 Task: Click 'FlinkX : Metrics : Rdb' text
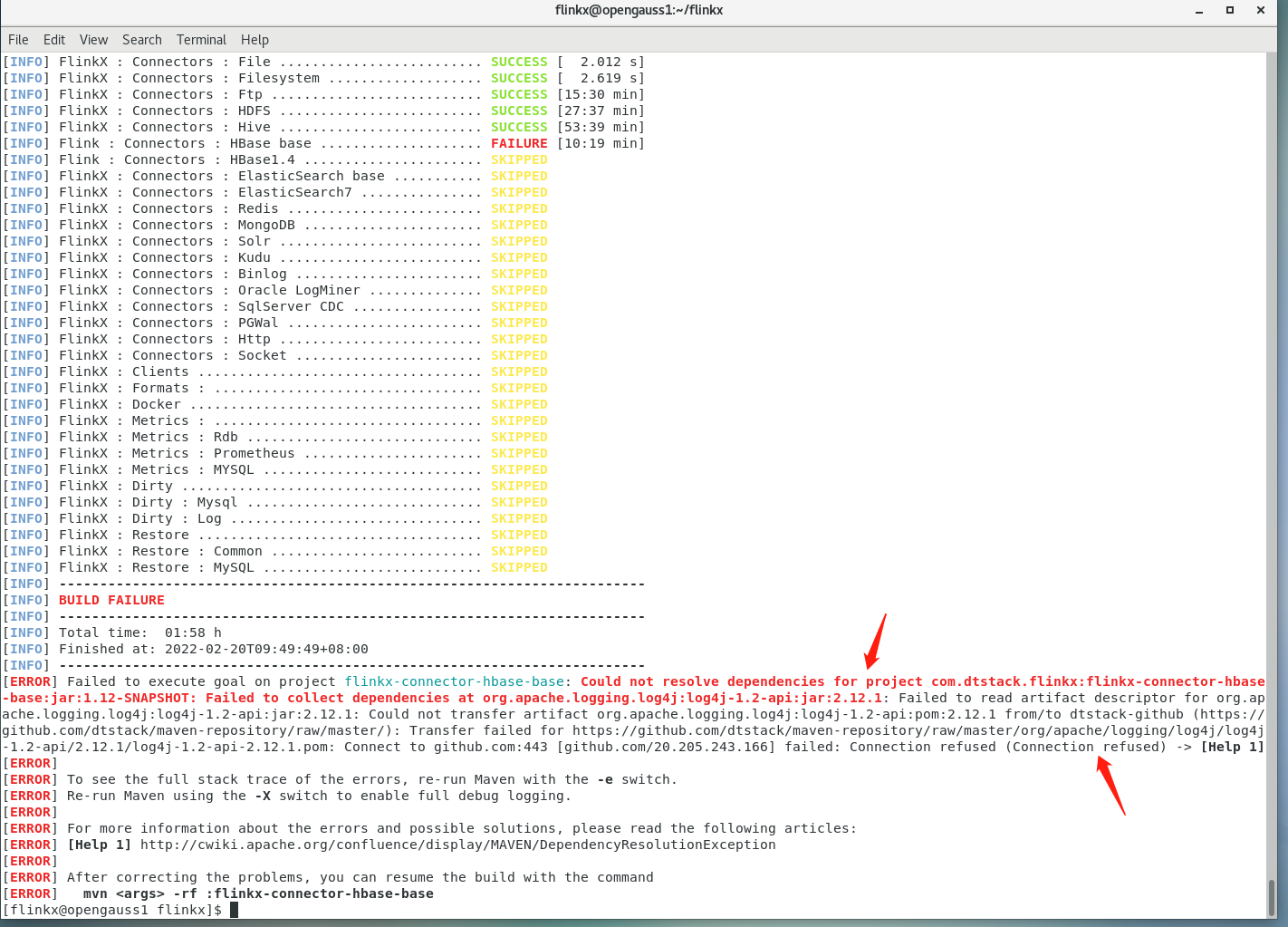(x=149, y=437)
